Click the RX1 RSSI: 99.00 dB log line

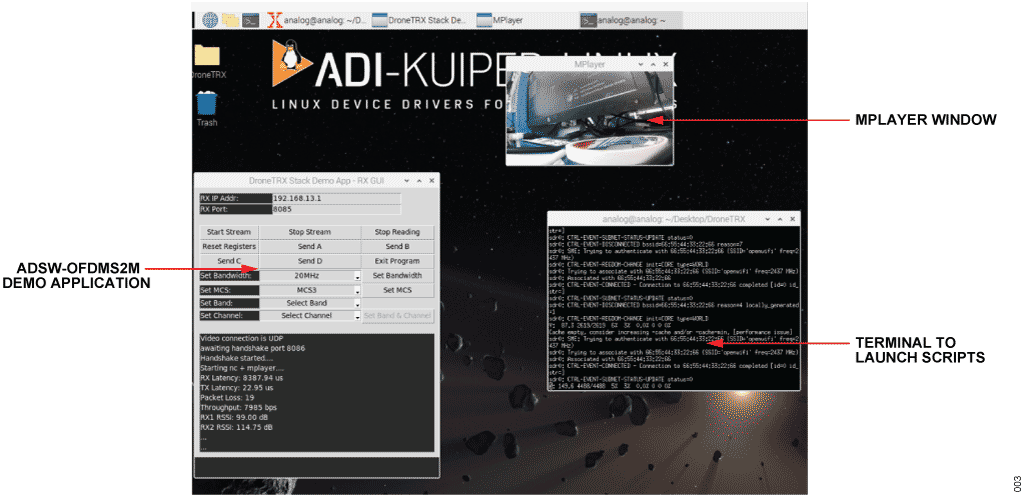pos(234,417)
